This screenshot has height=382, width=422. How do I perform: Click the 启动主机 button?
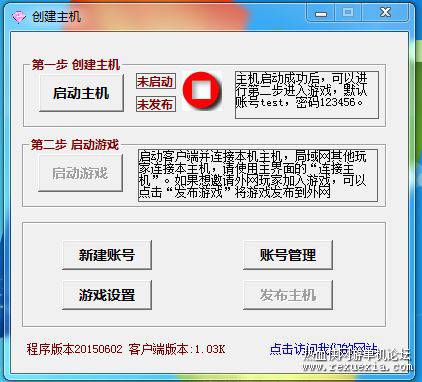(81, 93)
